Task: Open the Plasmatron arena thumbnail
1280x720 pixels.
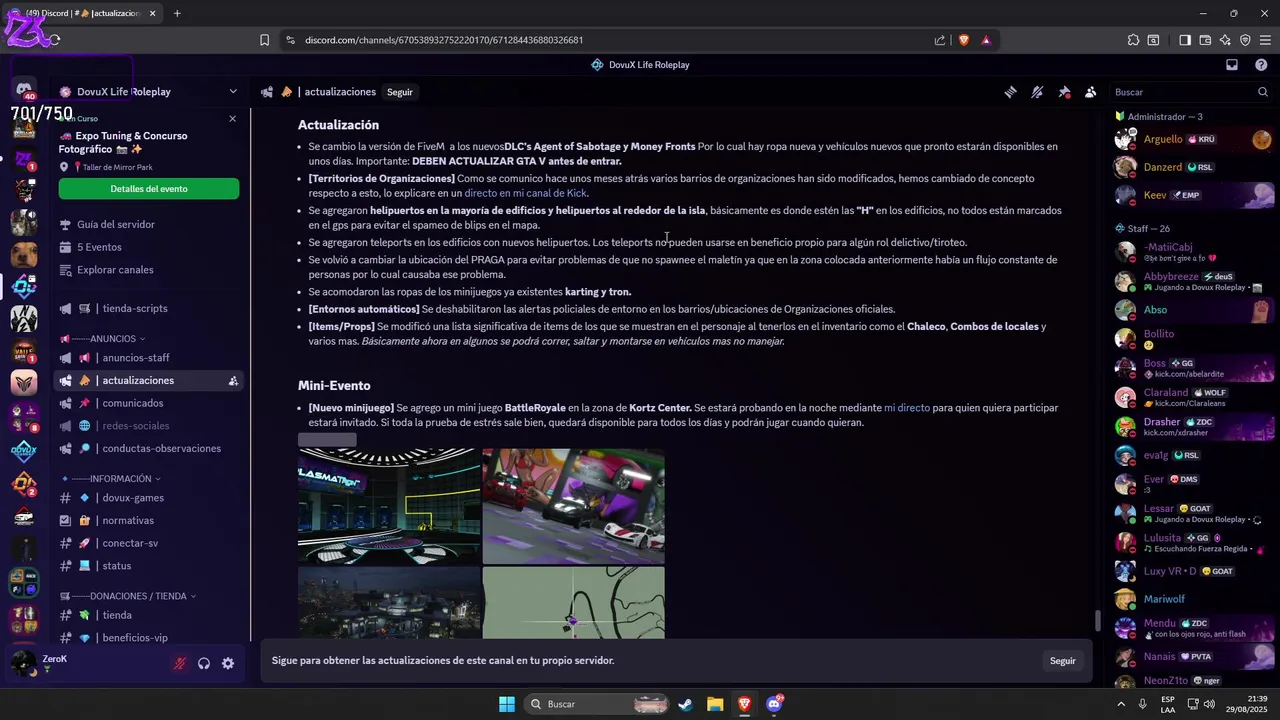Action: (389, 507)
